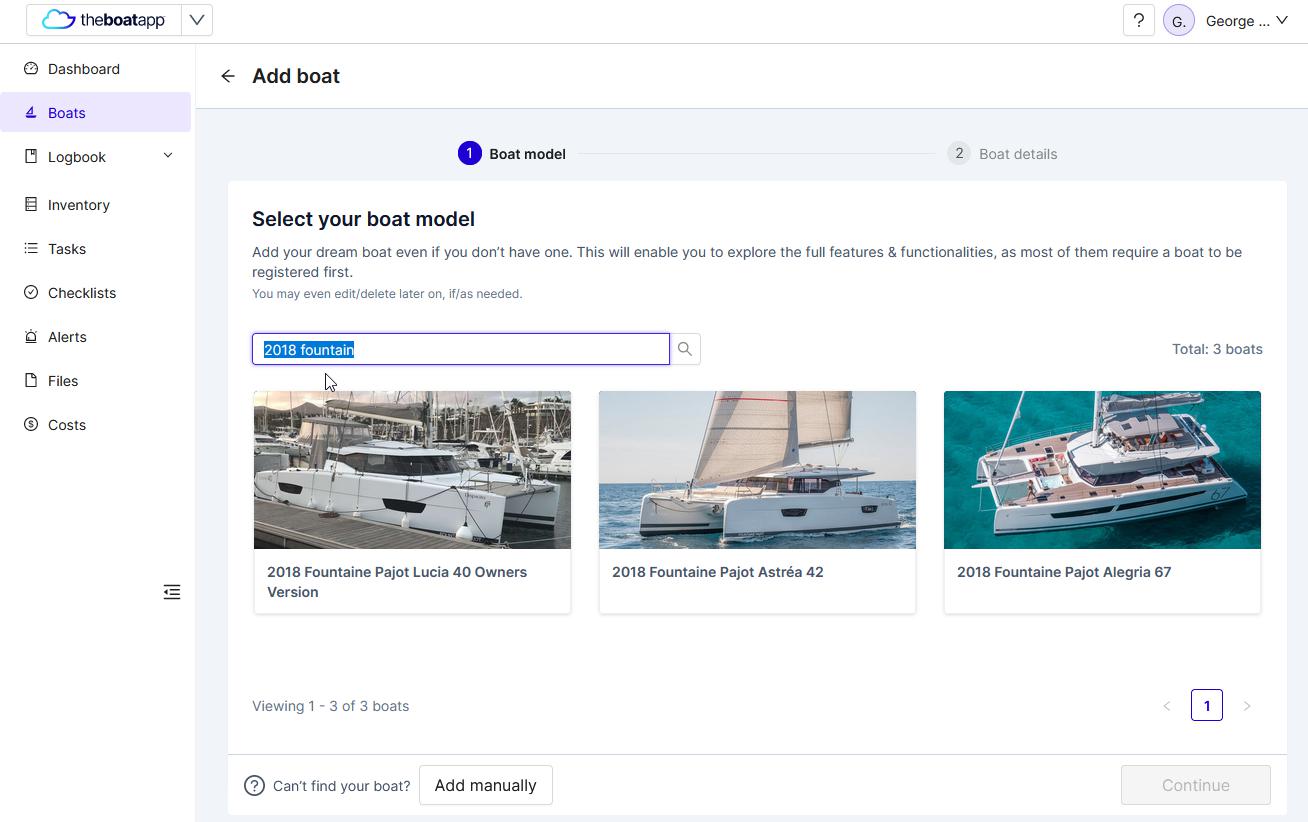
Task: Go to Tasks in the sidebar
Action: tap(96, 249)
